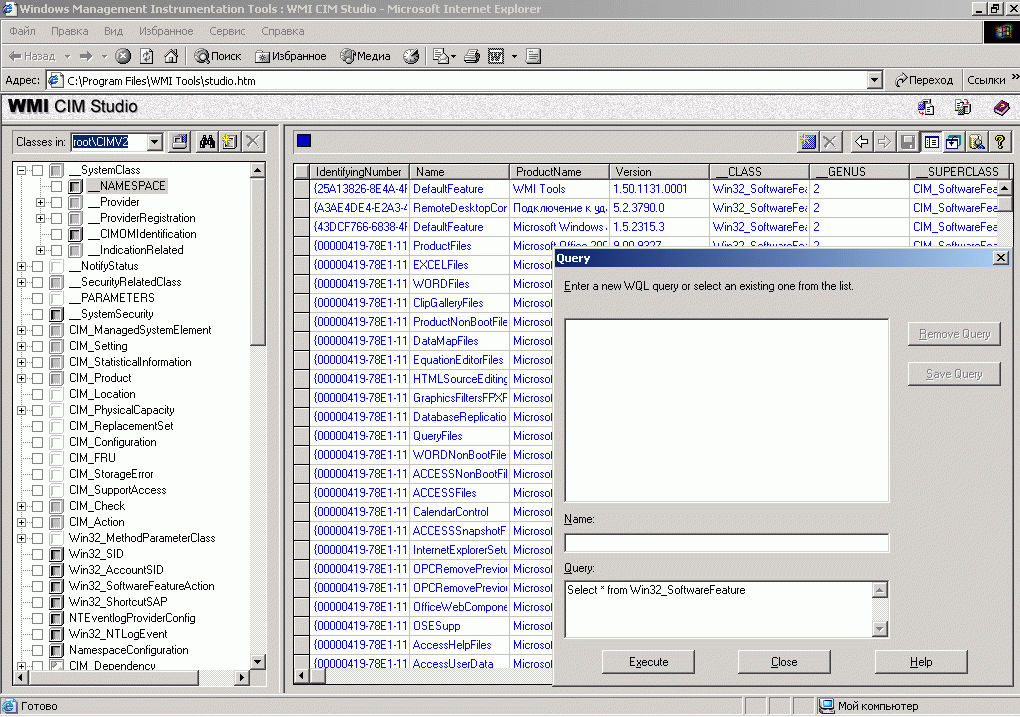Click the MOF Generator wizard icon
This screenshot has width=1020, height=717.
(x=926, y=107)
